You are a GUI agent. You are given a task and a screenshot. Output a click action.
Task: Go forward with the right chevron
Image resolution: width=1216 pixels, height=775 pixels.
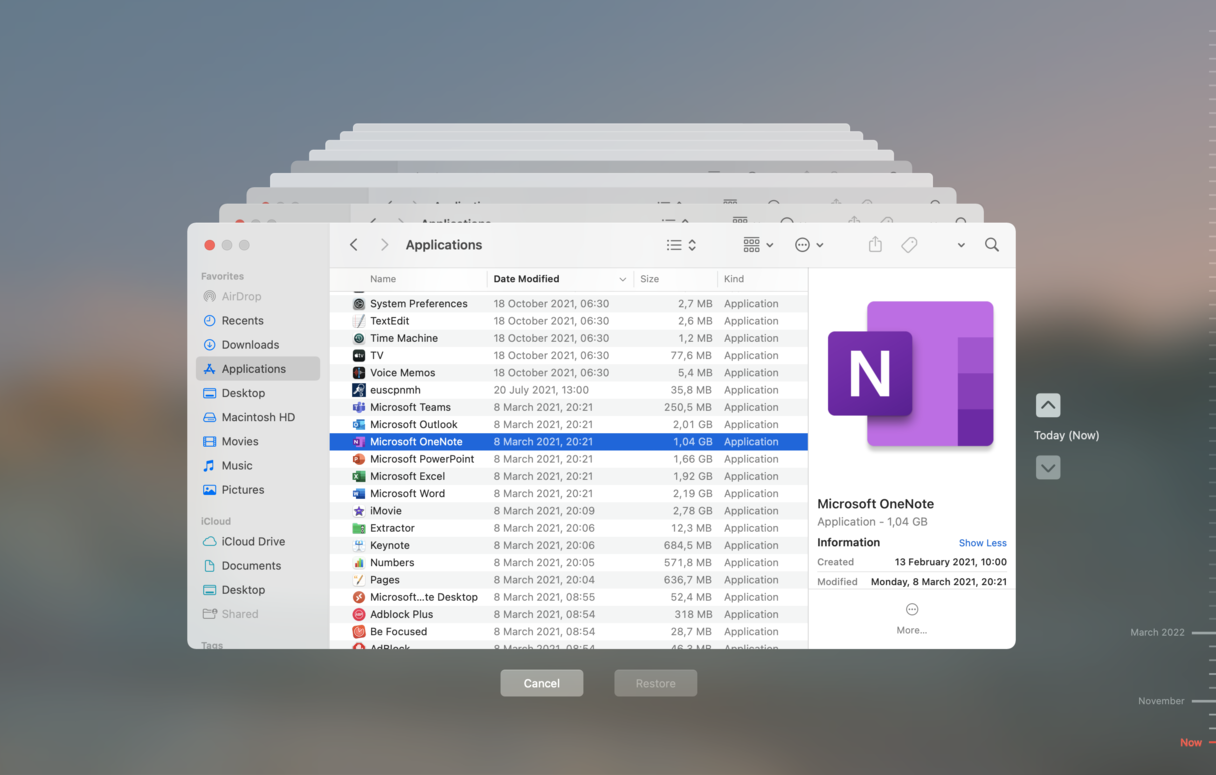click(x=384, y=245)
